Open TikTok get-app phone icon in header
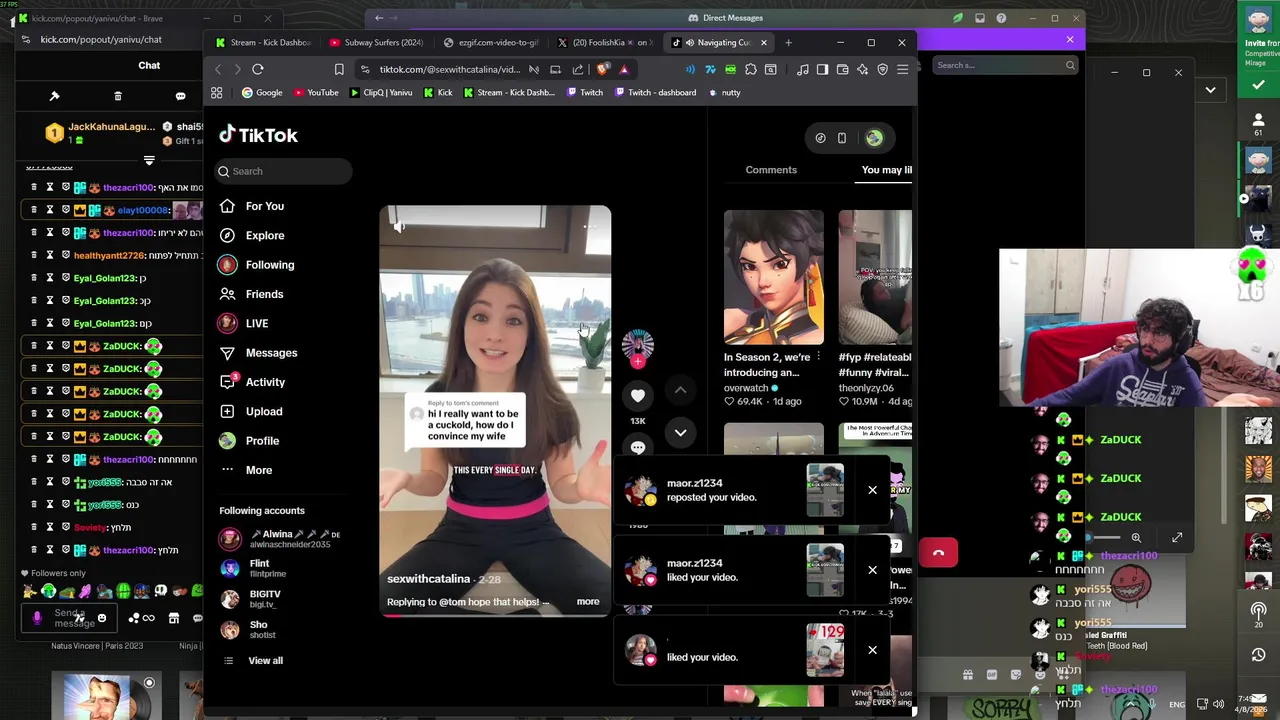1280x720 pixels. pyautogui.click(x=842, y=138)
